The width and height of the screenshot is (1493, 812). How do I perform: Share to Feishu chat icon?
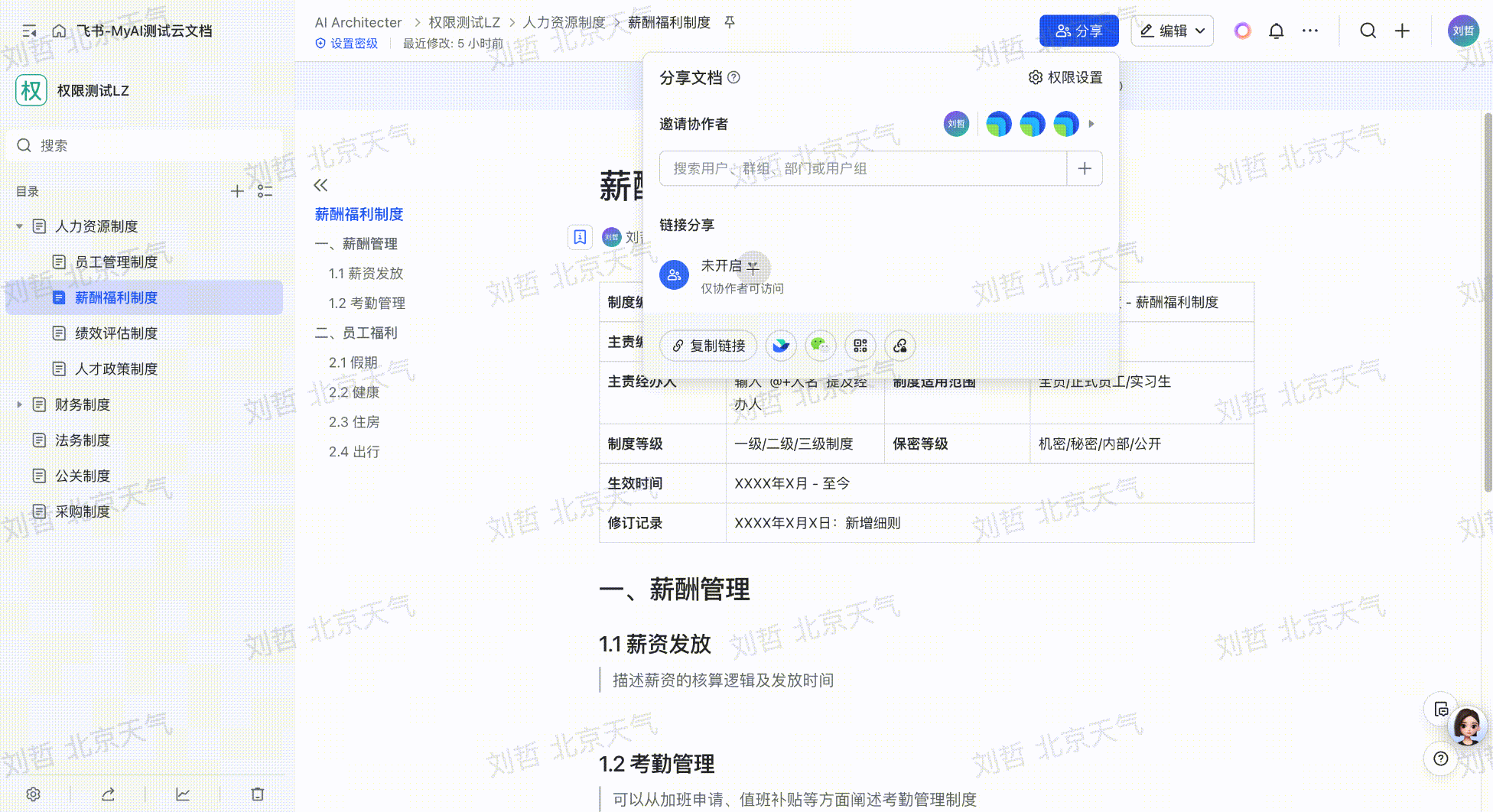click(780, 346)
